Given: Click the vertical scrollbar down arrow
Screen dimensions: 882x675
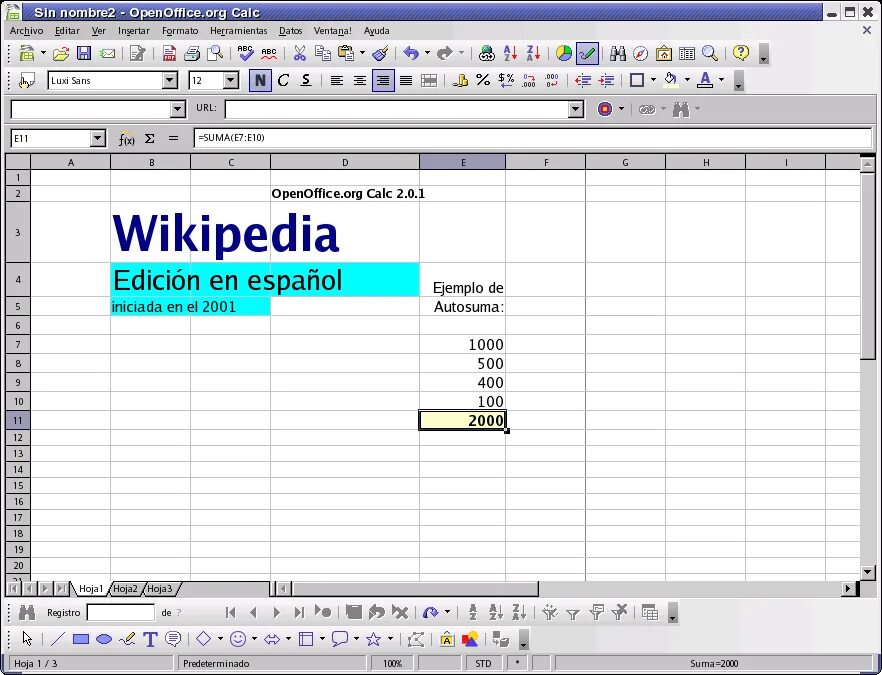Looking at the screenshot, I should 867,573.
